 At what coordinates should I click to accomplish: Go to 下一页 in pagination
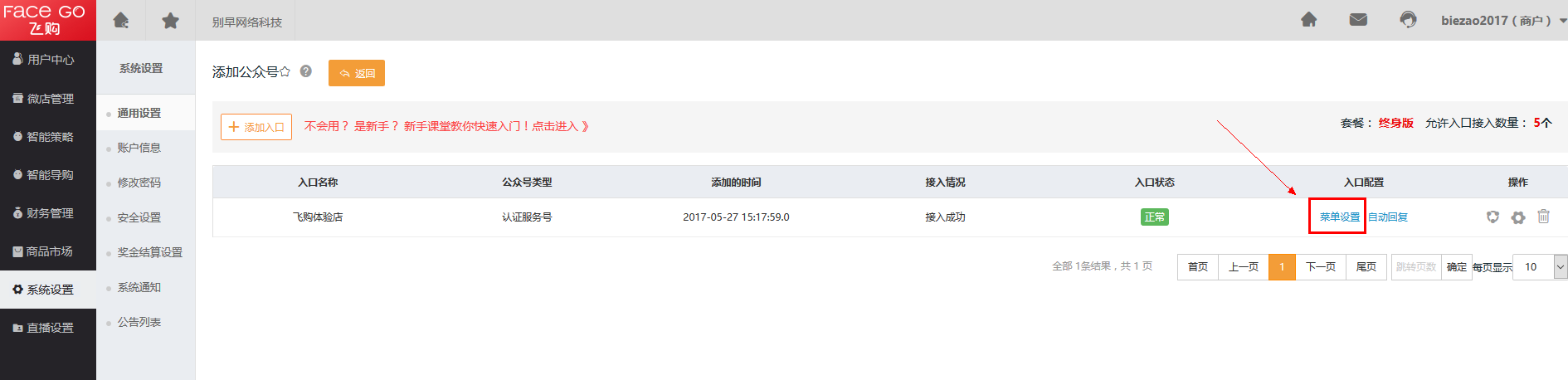click(x=1321, y=267)
